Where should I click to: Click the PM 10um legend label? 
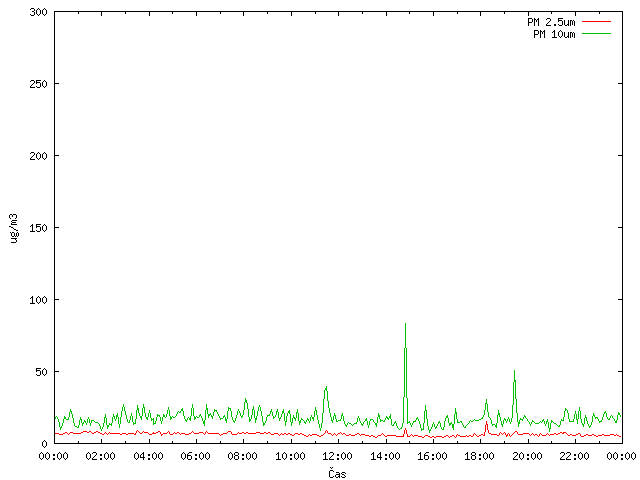(554, 34)
